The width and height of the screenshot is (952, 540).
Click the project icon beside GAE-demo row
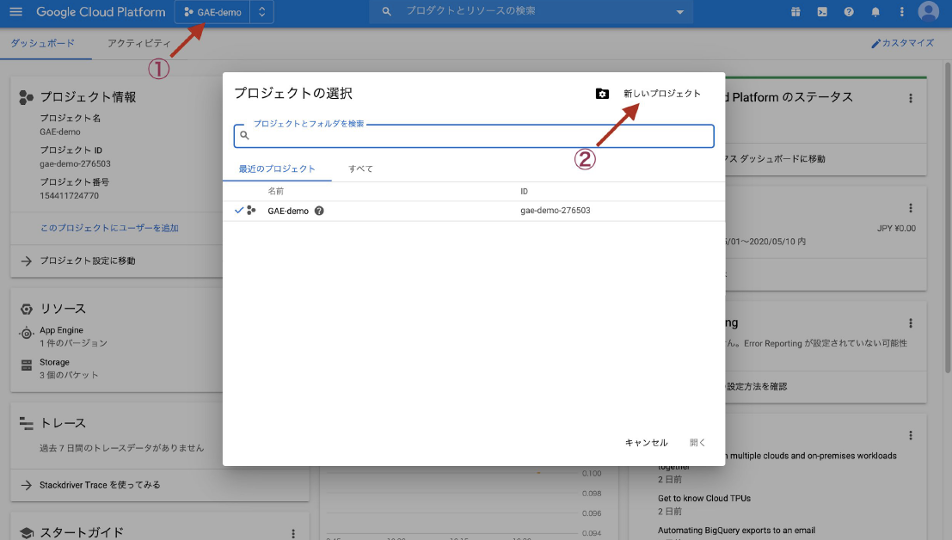pos(251,210)
